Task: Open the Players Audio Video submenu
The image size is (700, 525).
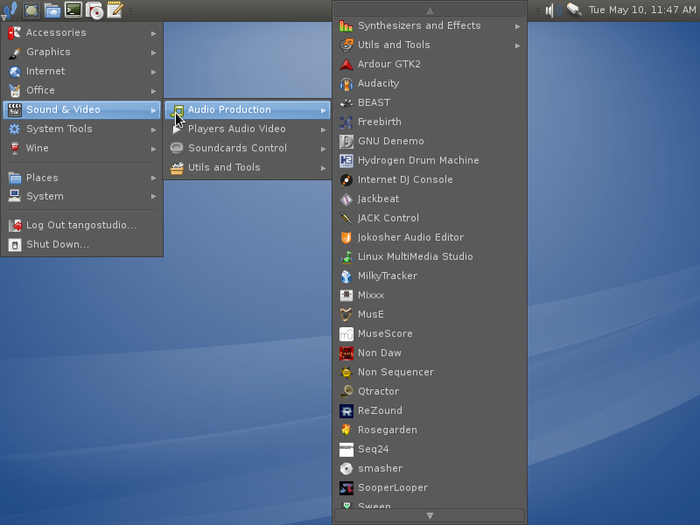Action: tap(237, 129)
